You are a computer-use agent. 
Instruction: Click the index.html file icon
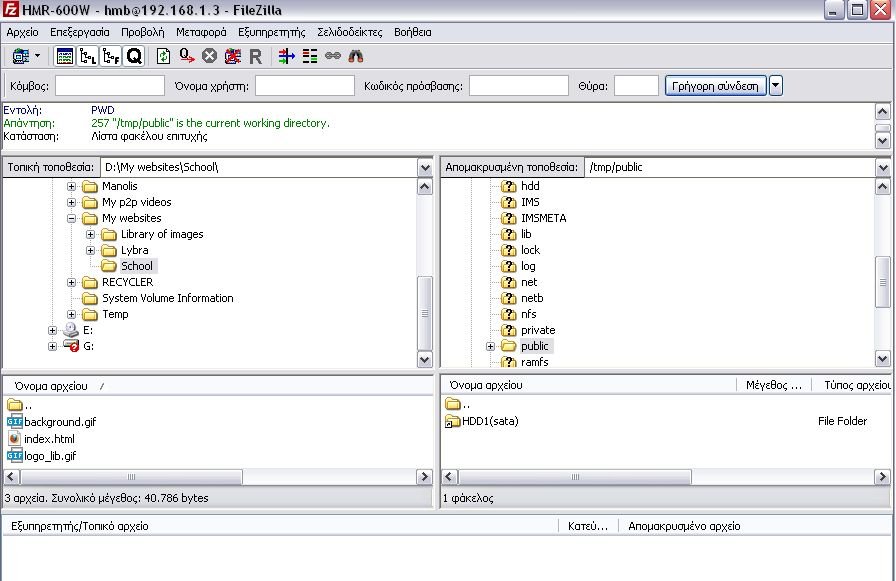pyautogui.click(x=14, y=439)
